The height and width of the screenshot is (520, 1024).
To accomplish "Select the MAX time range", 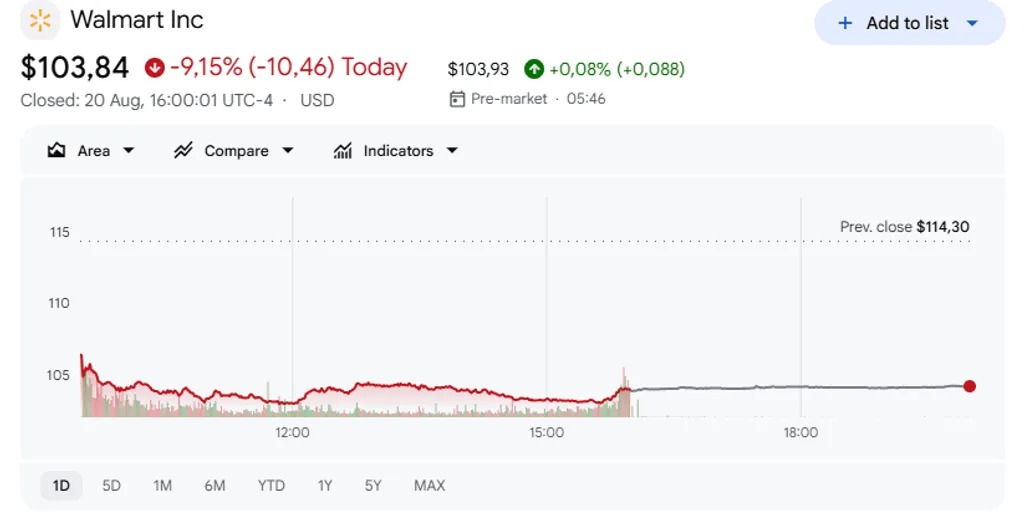I will pos(430,485).
